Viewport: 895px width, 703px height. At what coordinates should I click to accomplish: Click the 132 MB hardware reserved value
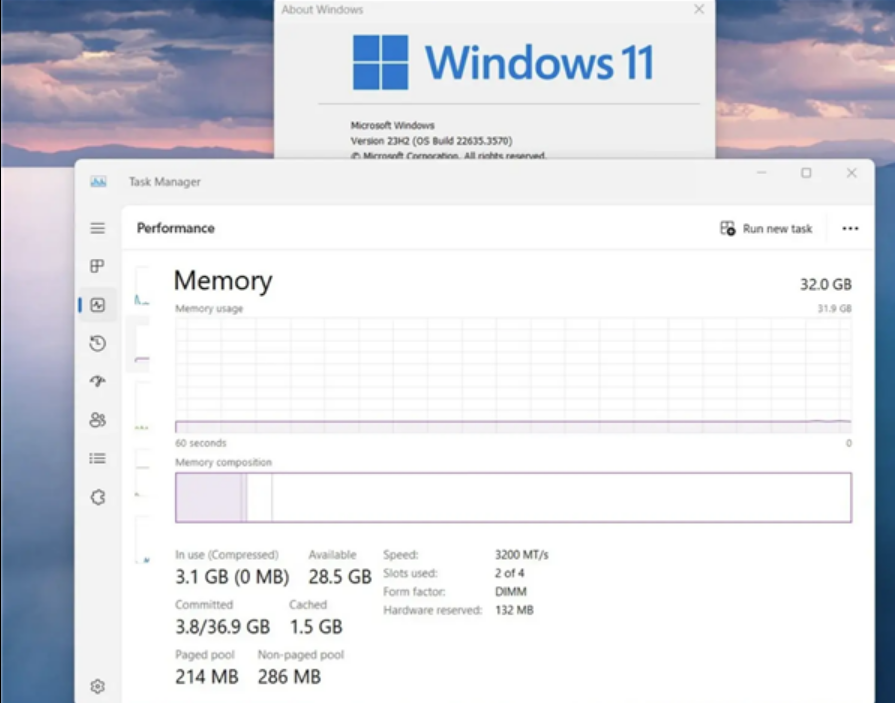(514, 610)
